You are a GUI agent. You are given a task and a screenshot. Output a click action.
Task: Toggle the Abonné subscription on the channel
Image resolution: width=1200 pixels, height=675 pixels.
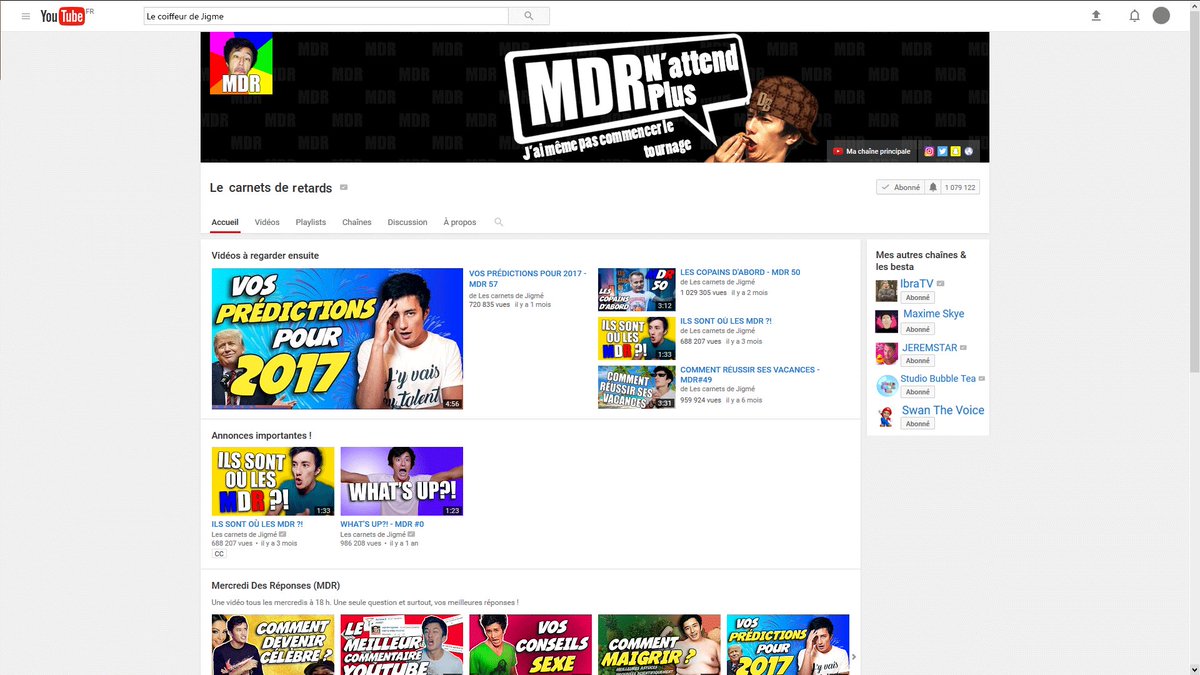[900, 187]
